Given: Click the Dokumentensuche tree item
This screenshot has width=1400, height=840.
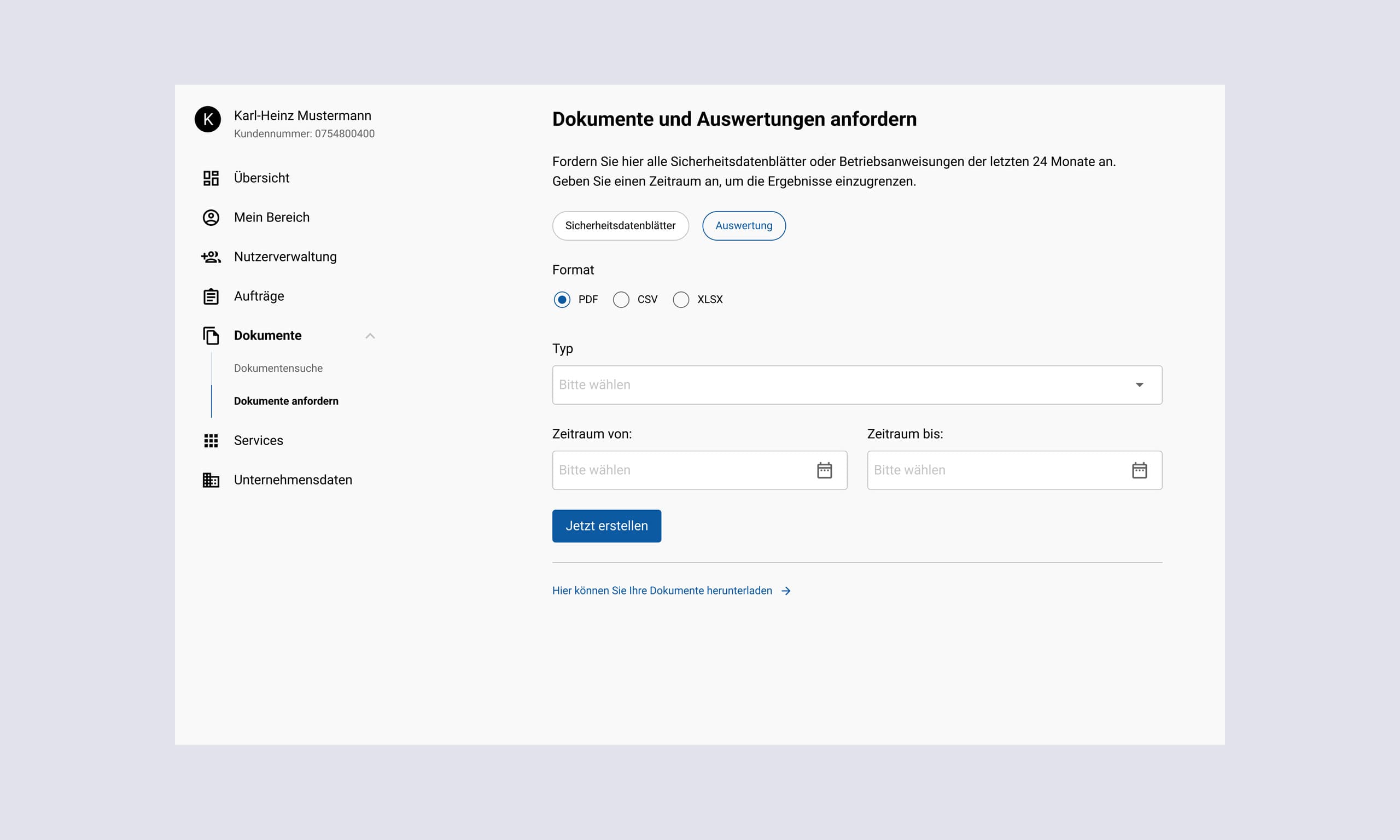Looking at the screenshot, I should coord(278,368).
